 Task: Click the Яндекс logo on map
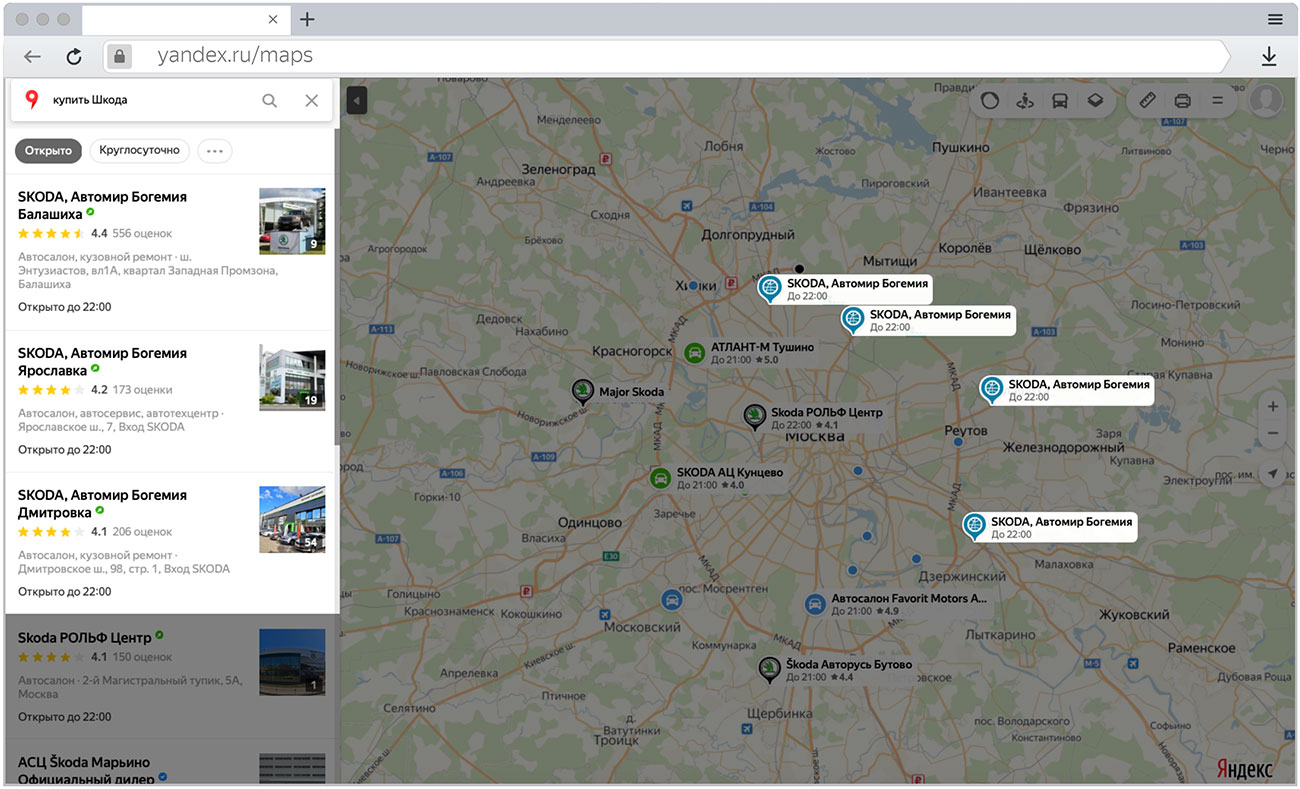1244,768
